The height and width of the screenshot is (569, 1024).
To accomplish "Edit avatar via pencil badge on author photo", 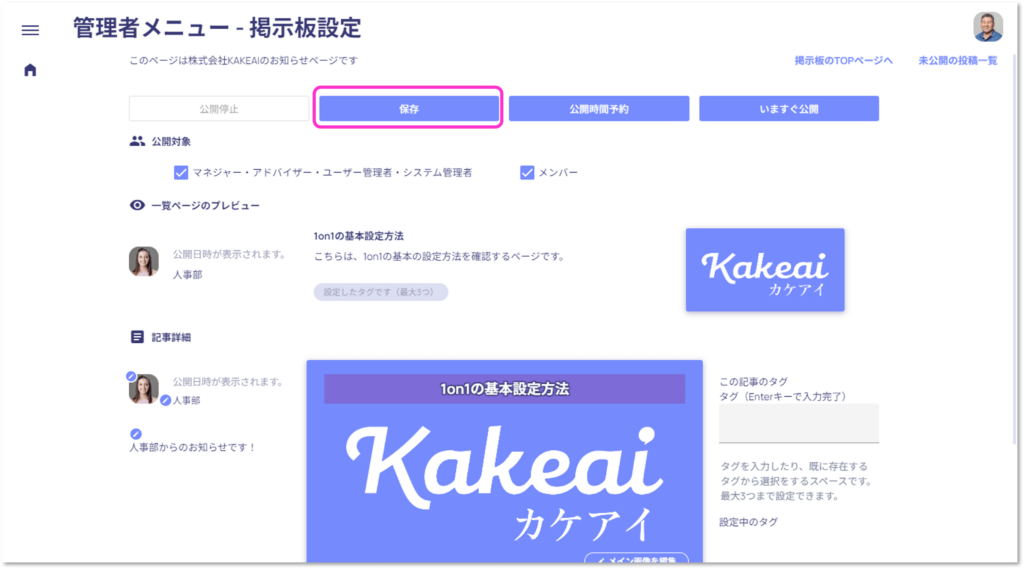I will tap(131, 376).
